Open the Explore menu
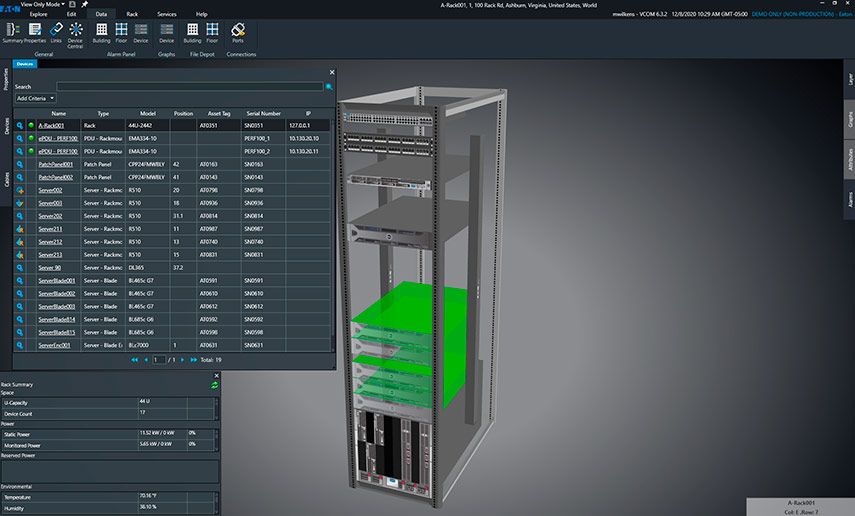The image size is (855, 516). (x=38, y=14)
